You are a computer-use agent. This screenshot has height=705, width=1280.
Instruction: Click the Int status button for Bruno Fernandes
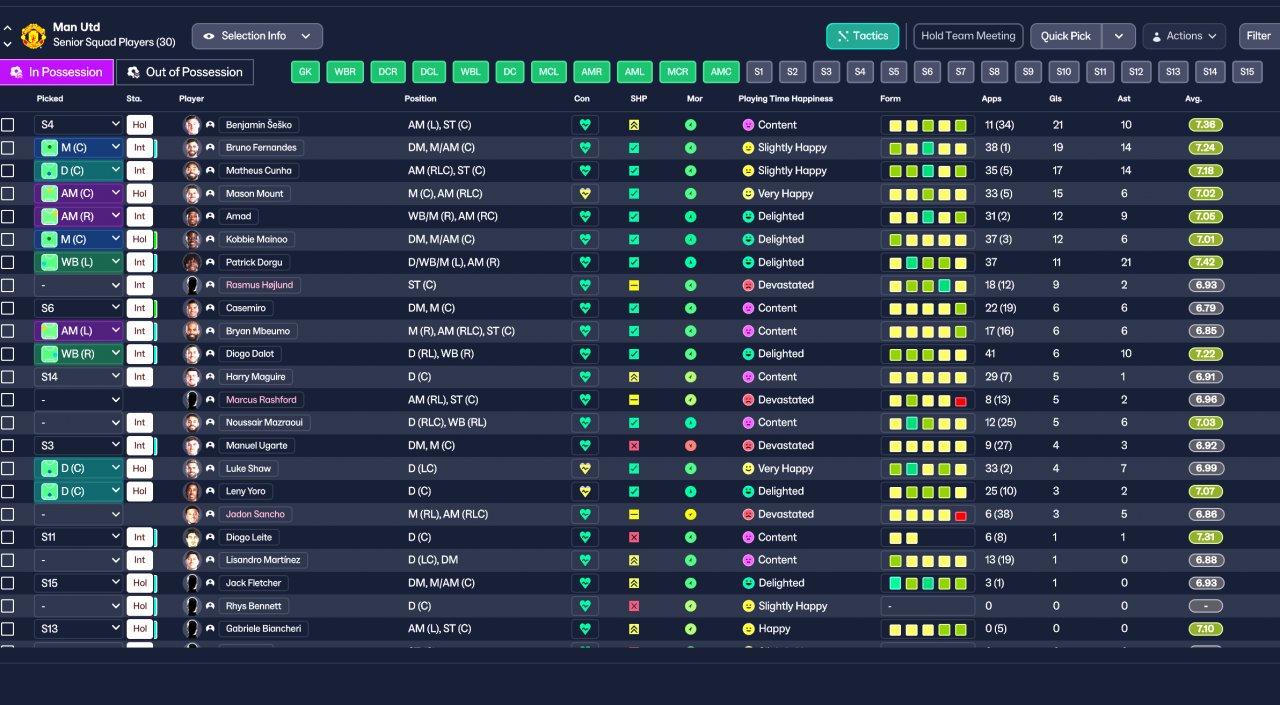click(140, 148)
